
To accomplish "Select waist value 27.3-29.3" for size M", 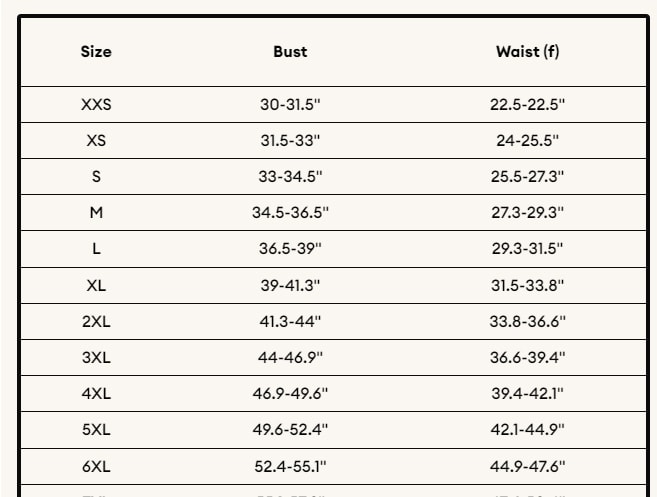I will point(527,212).
